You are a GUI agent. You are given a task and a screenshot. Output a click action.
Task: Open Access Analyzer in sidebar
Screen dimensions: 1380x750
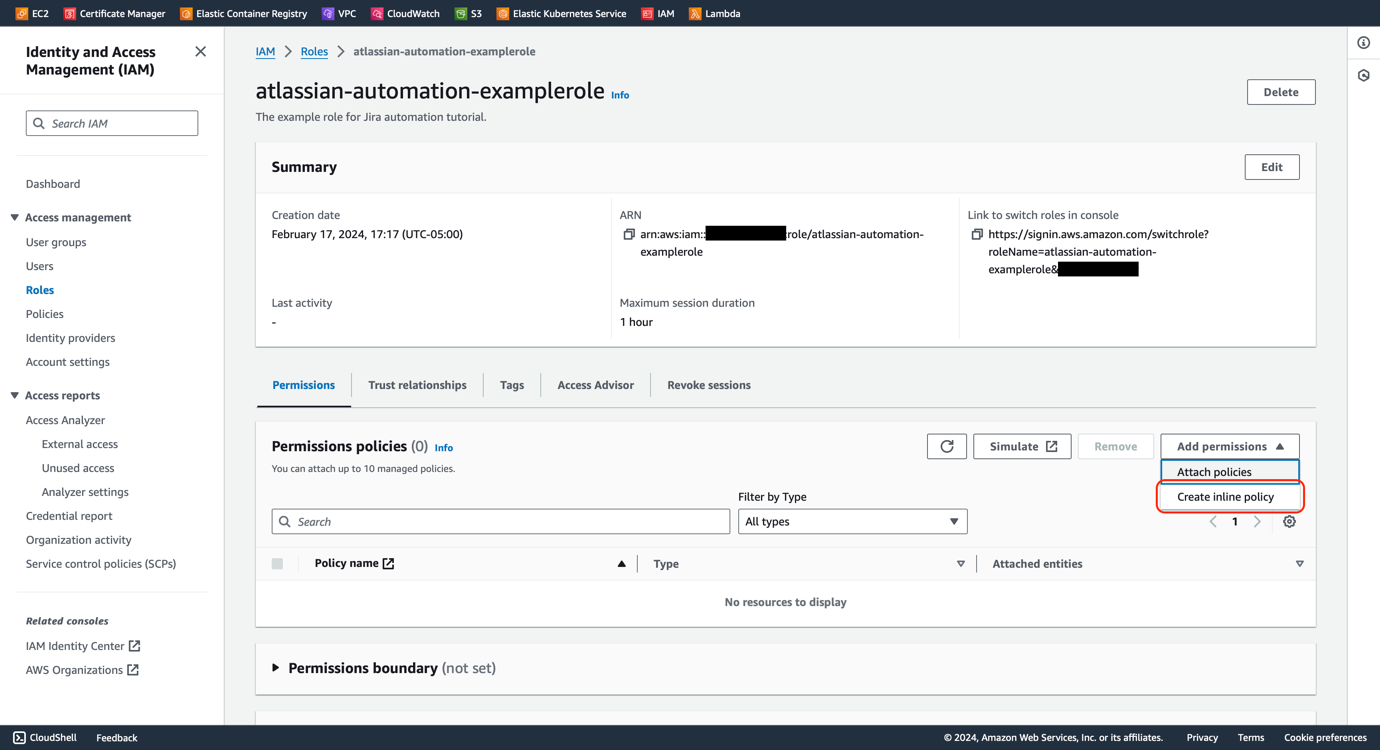(x=65, y=420)
